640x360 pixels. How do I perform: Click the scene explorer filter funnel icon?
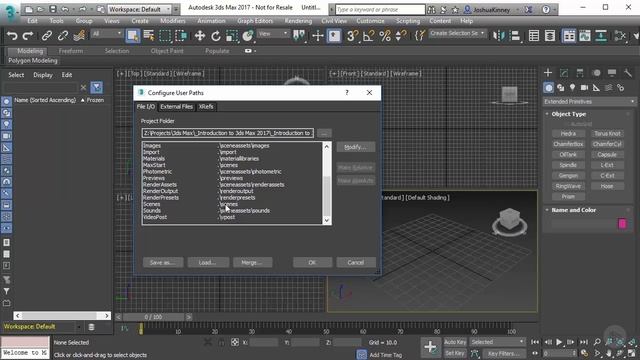coord(97,87)
